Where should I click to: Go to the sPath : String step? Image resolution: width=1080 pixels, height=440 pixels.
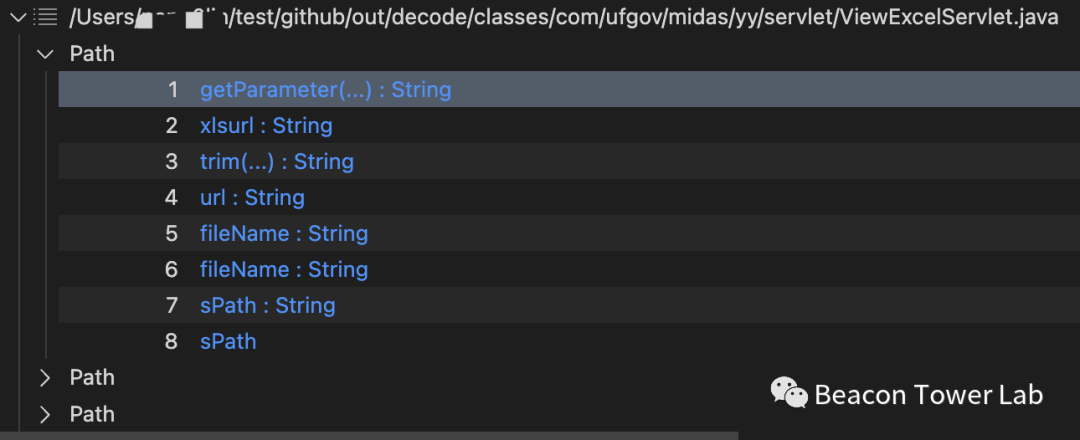(x=268, y=306)
